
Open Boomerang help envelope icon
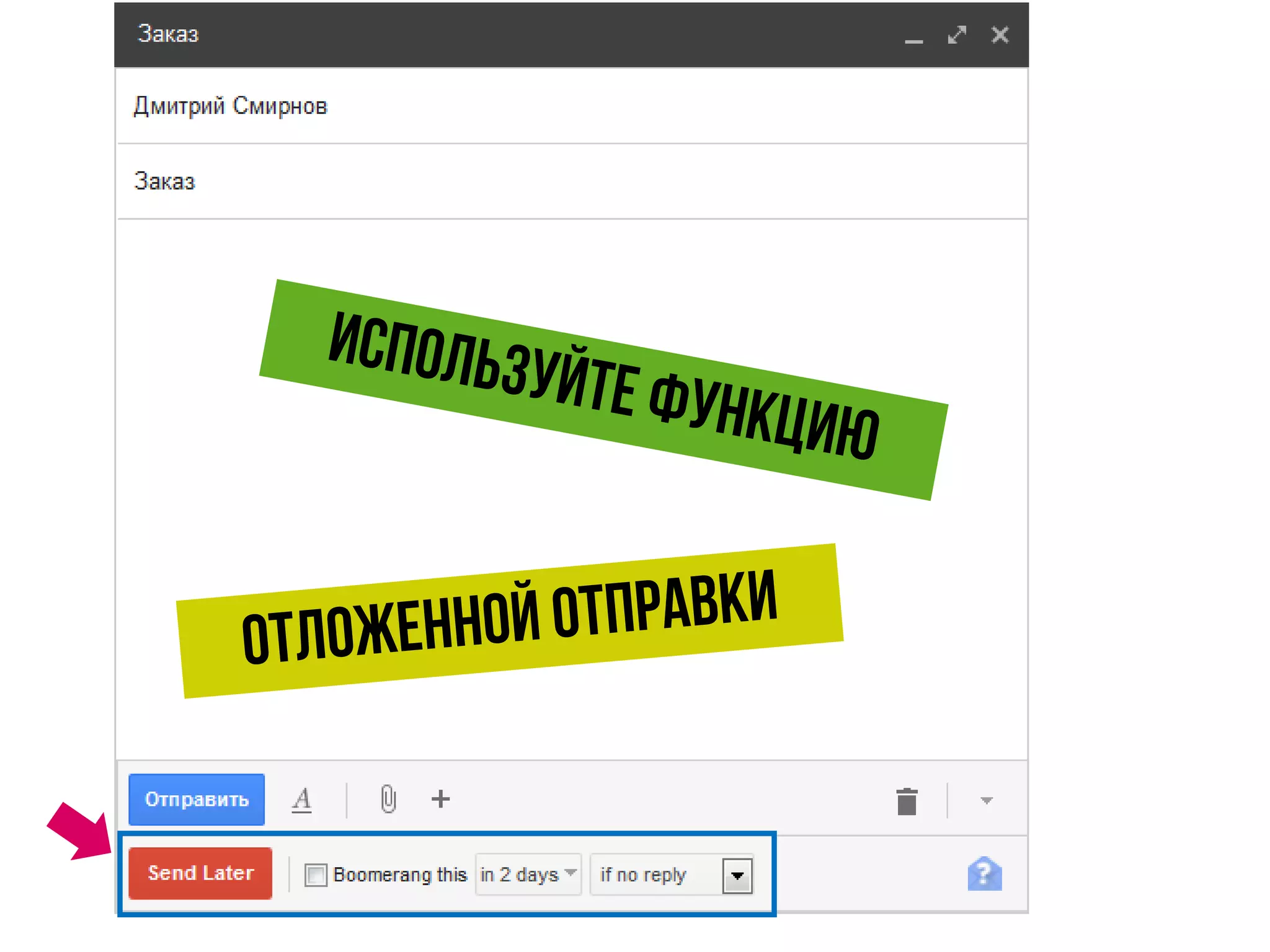pyautogui.click(x=984, y=874)
